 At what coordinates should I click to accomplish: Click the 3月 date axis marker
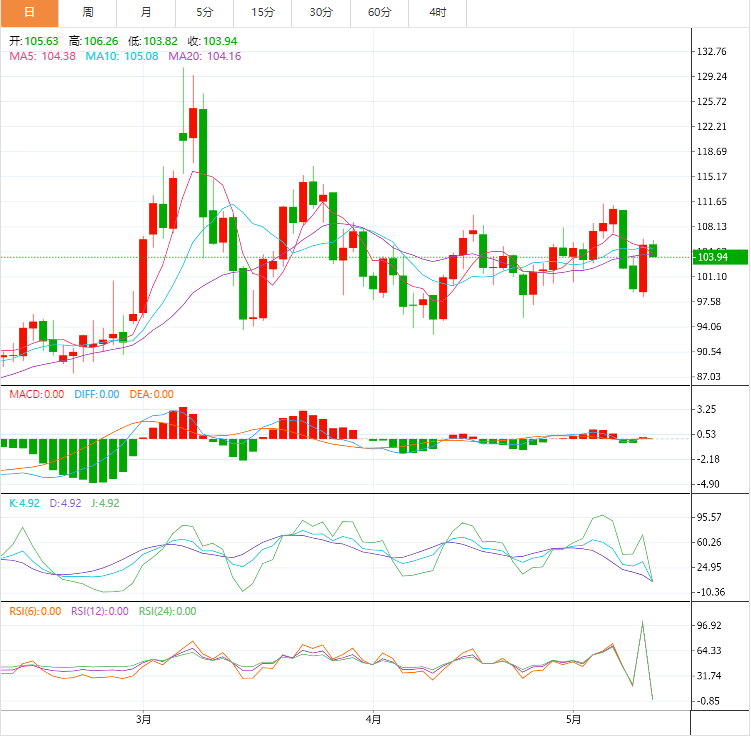tap(143, 719)
